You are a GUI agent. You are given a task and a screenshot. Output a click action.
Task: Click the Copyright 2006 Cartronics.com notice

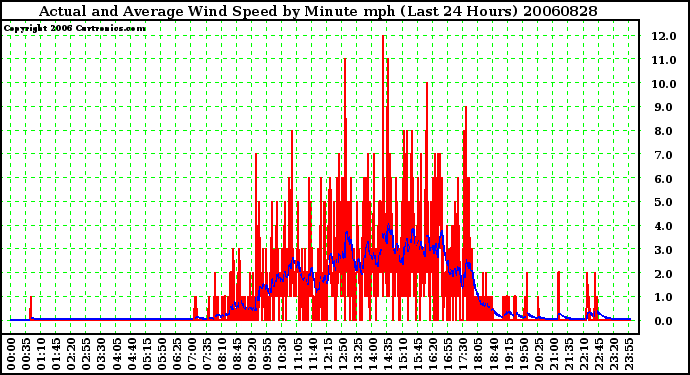[x=75, y=29]
